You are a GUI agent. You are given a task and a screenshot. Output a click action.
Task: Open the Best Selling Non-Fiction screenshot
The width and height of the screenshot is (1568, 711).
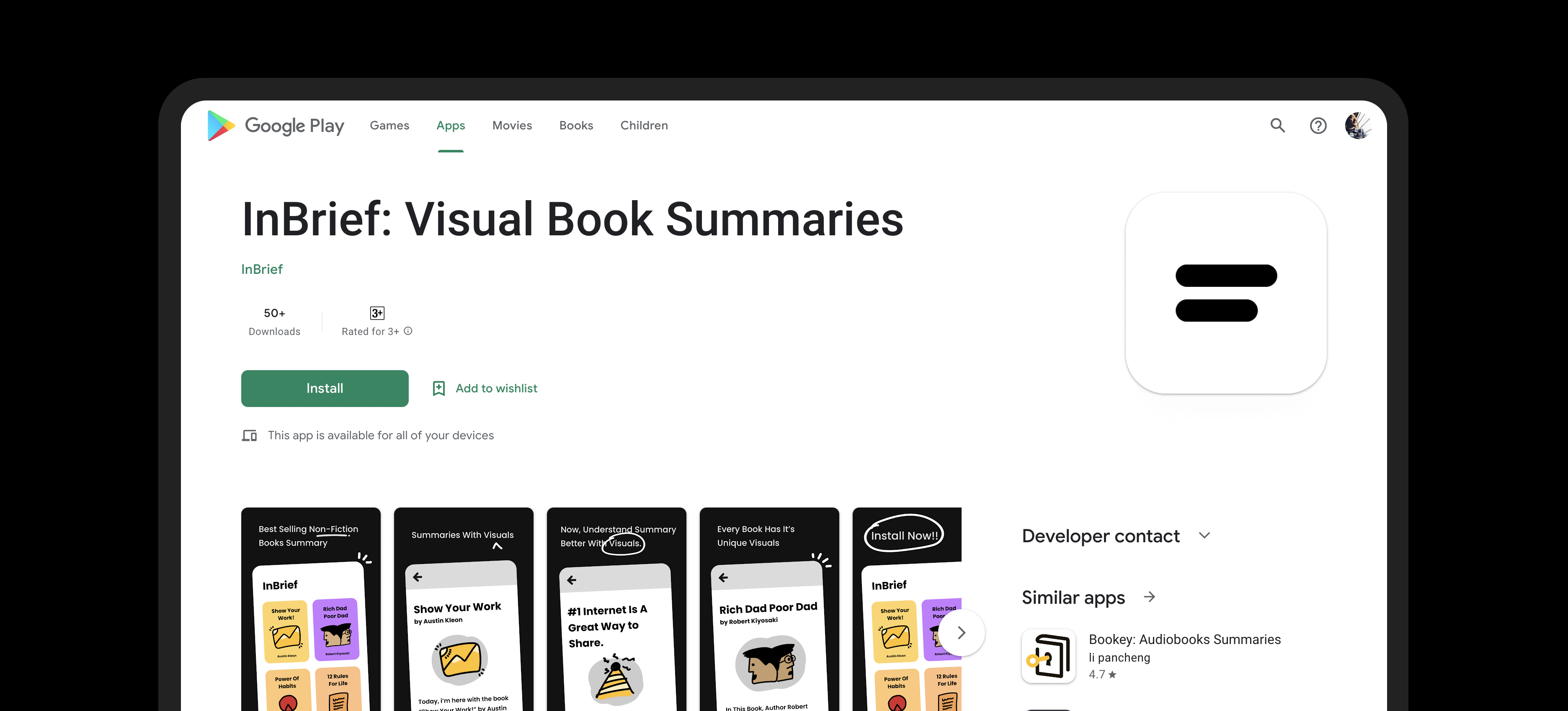[310, 609]
